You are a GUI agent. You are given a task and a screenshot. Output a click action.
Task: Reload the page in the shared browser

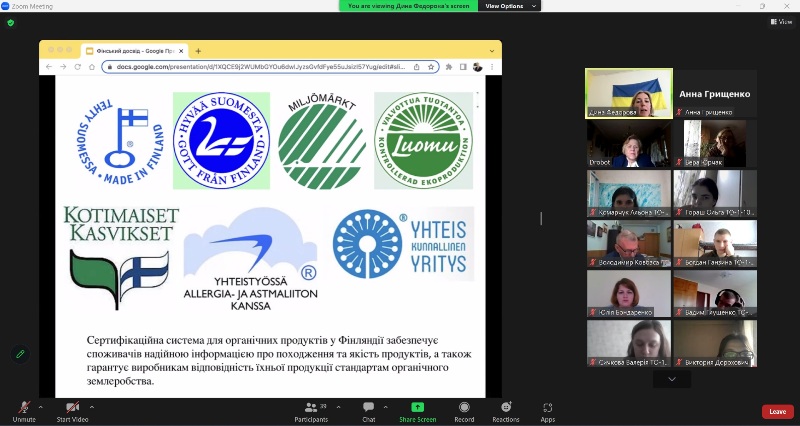click(x=78, y=67)
